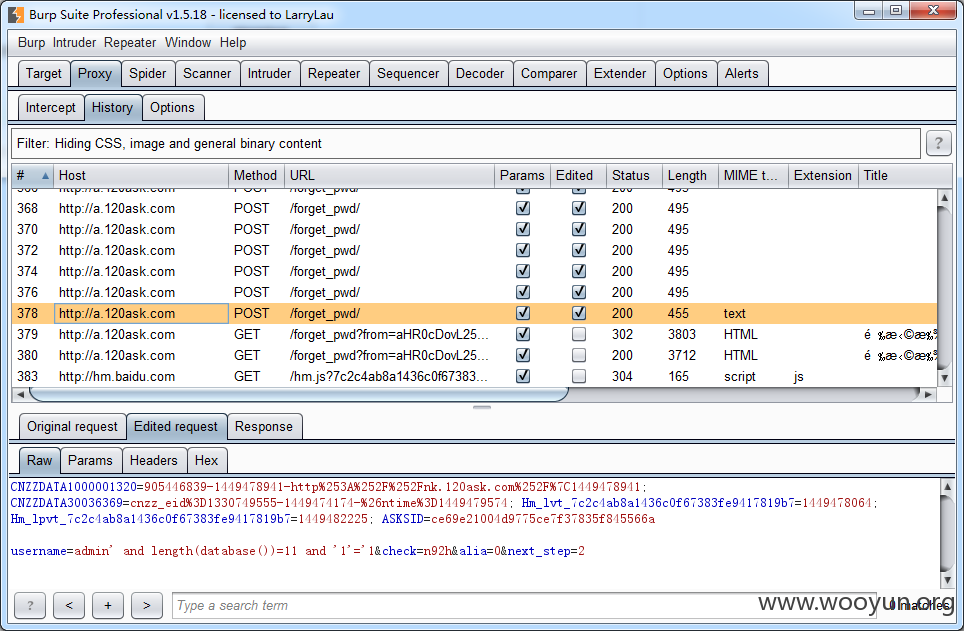The width and height of the screenshot is (964, 631).
Task: Toggle Edited checkbox for request 370
Action: [x=579, y=229]
